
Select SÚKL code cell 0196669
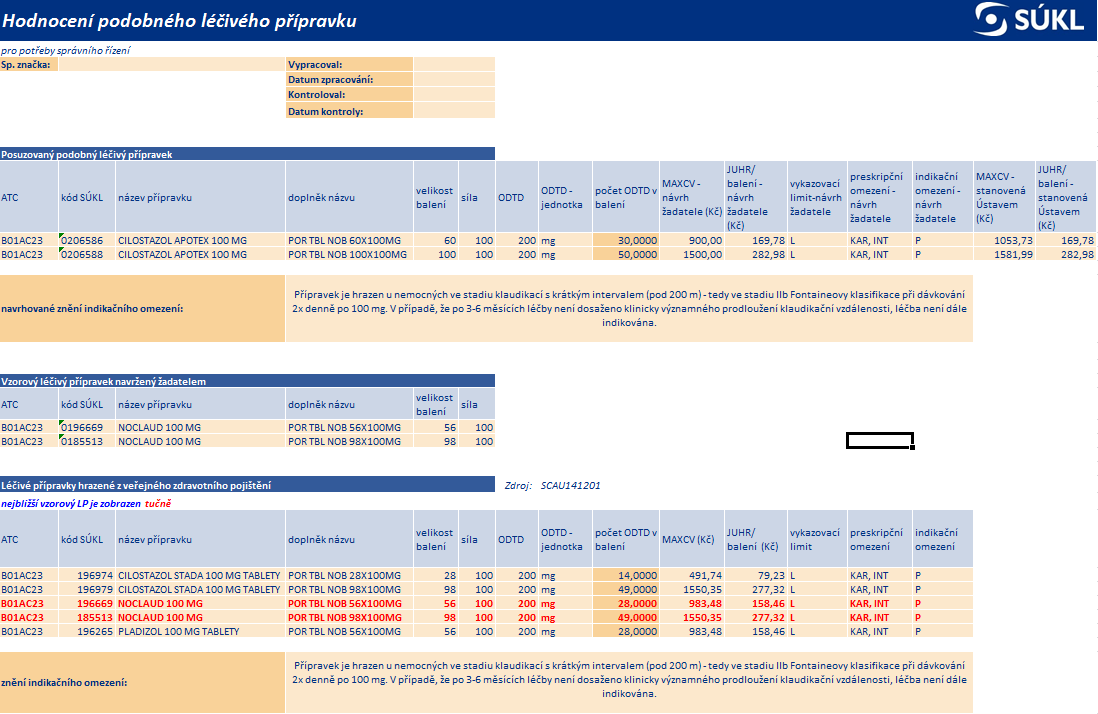(x=87, y=427)
